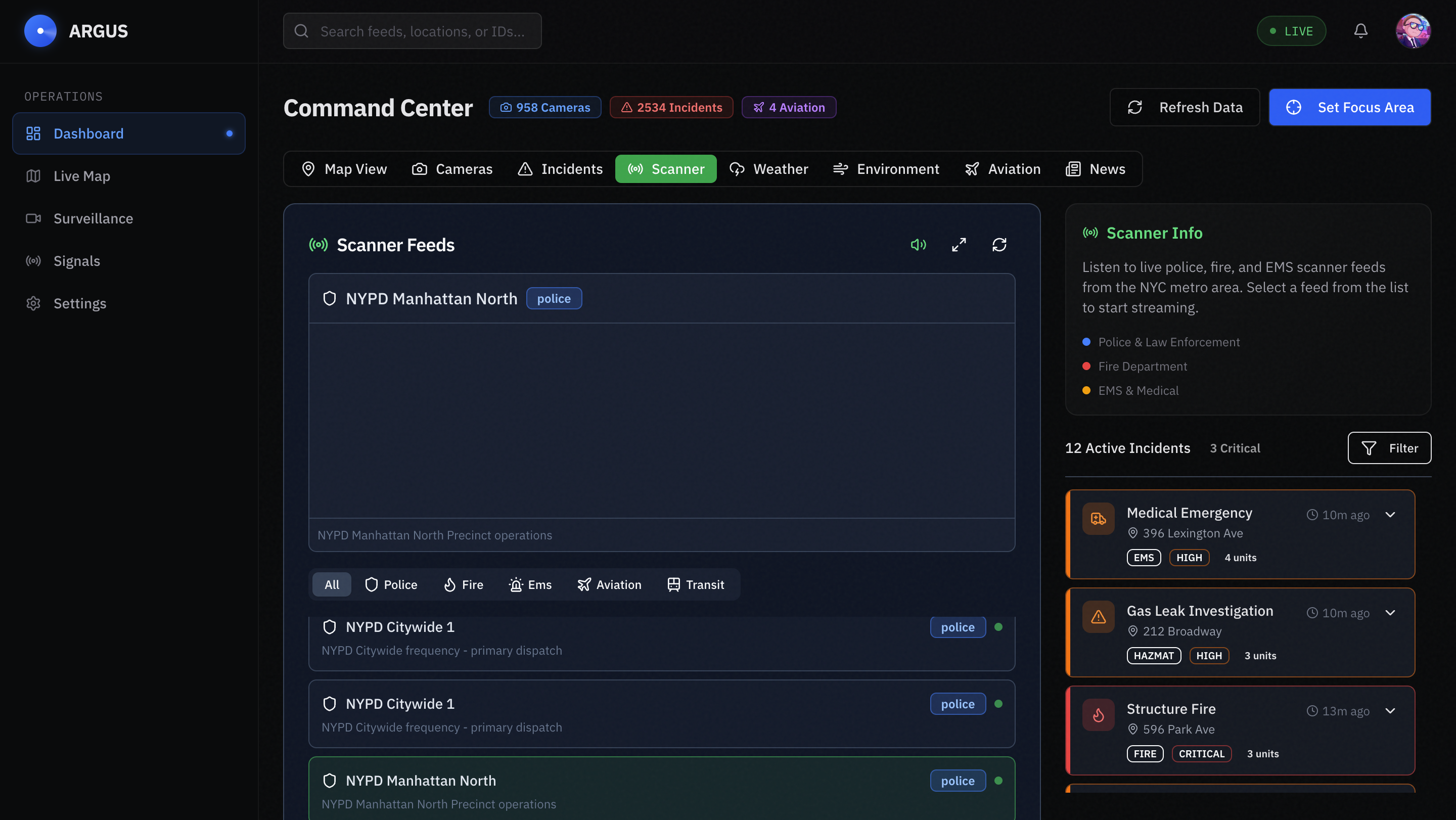Click the scanner feeds refresh icon
This screenshot has width=1456, height=820.
pyautogui.click(x=999, y=245)
